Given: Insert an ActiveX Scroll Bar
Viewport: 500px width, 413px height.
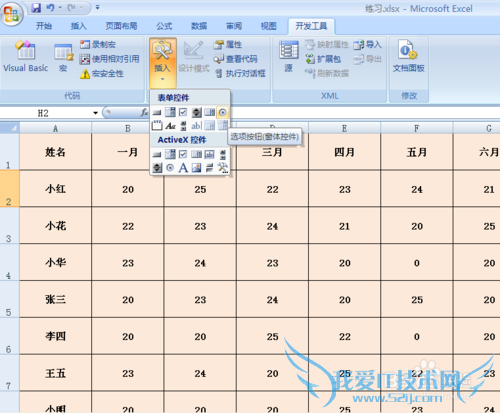Looking at the screenshot, I should pos(222,154).
